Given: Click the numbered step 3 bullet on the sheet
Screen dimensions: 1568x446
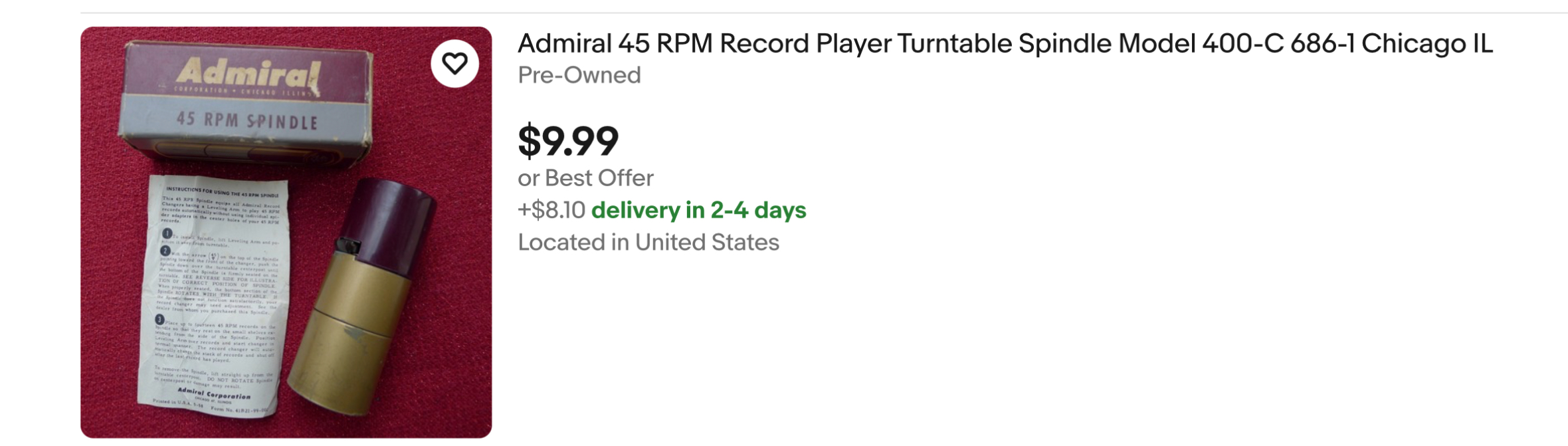Looking at the screenshot, I should 159,320.
